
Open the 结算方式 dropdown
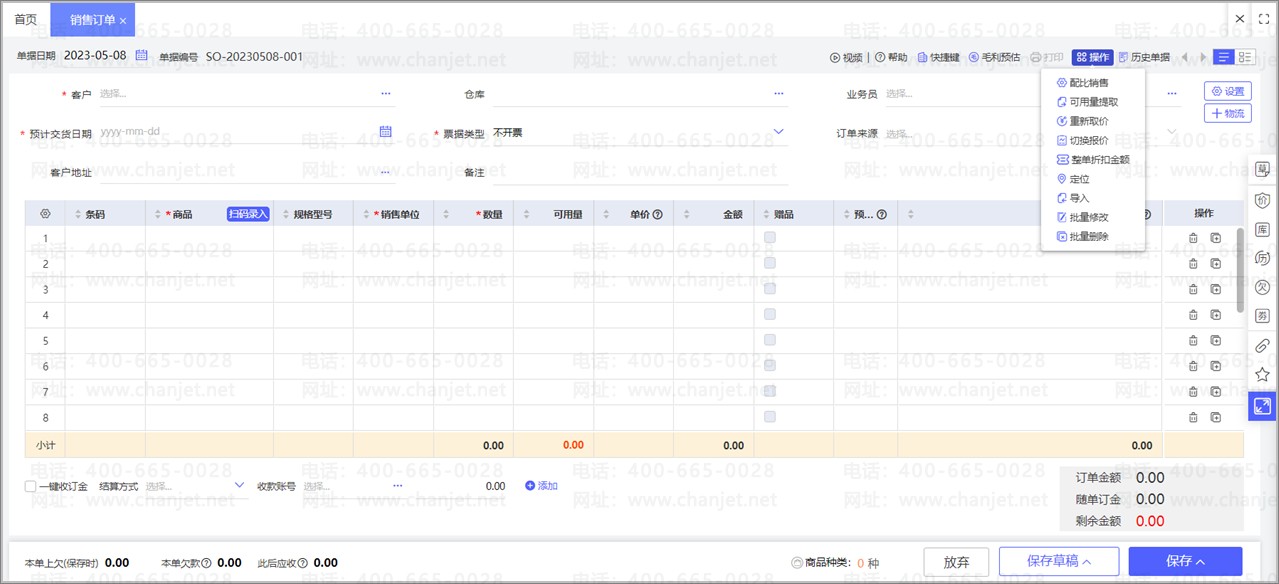pyautogui.click(x=239, y=486)
